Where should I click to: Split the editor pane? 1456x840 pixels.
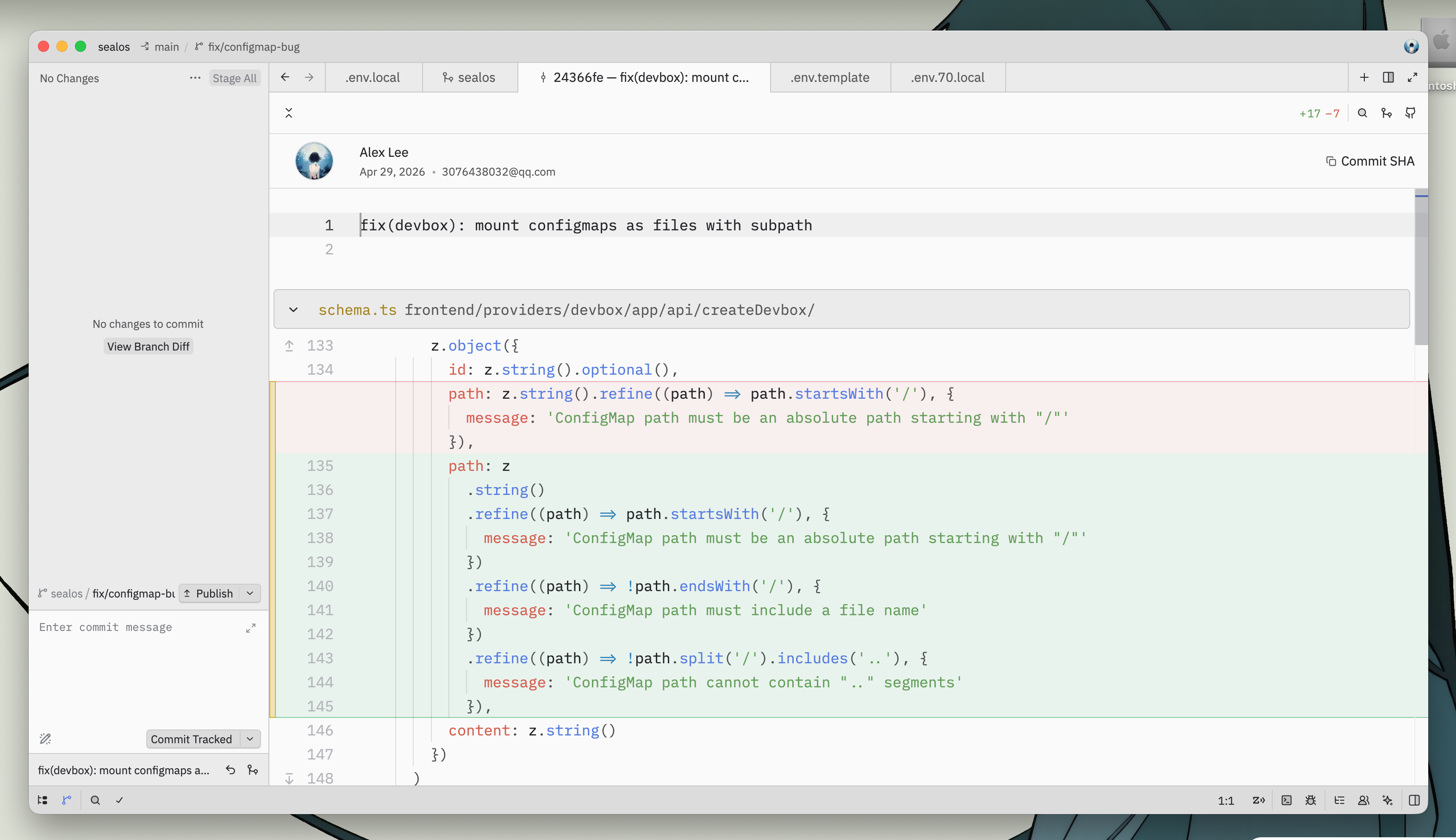1388,77
